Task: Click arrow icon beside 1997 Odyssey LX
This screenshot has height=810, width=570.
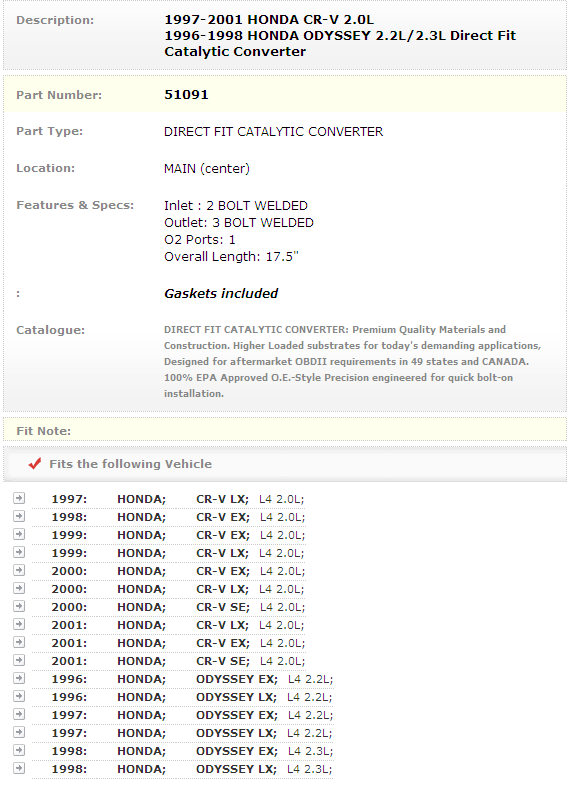Action: tap(19, 732)
